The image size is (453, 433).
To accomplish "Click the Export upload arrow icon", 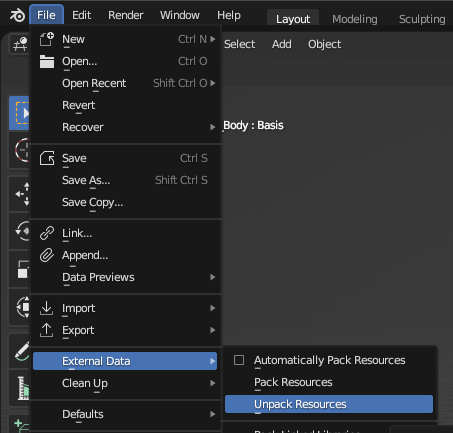I will click(46, 330).
